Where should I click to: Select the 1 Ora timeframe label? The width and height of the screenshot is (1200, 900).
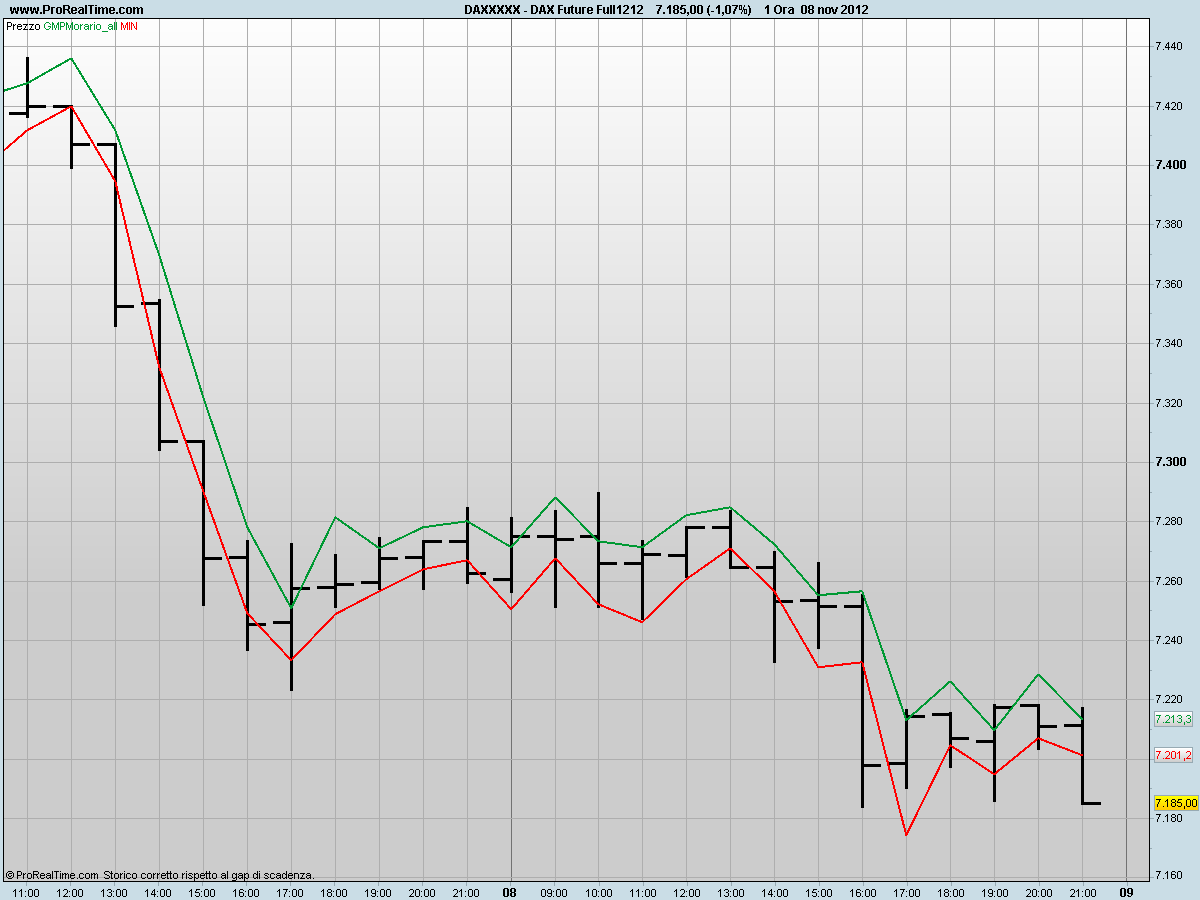(778, 10)
